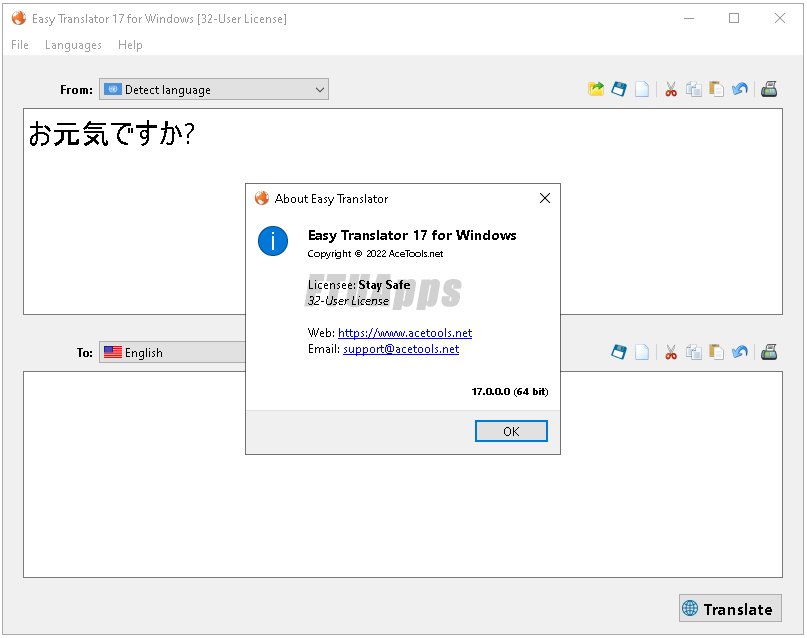Image resolution: width=807 pixels, height=638 pixels.
Task: Save translated text with floppy icon
Action: tap(619, 352)
